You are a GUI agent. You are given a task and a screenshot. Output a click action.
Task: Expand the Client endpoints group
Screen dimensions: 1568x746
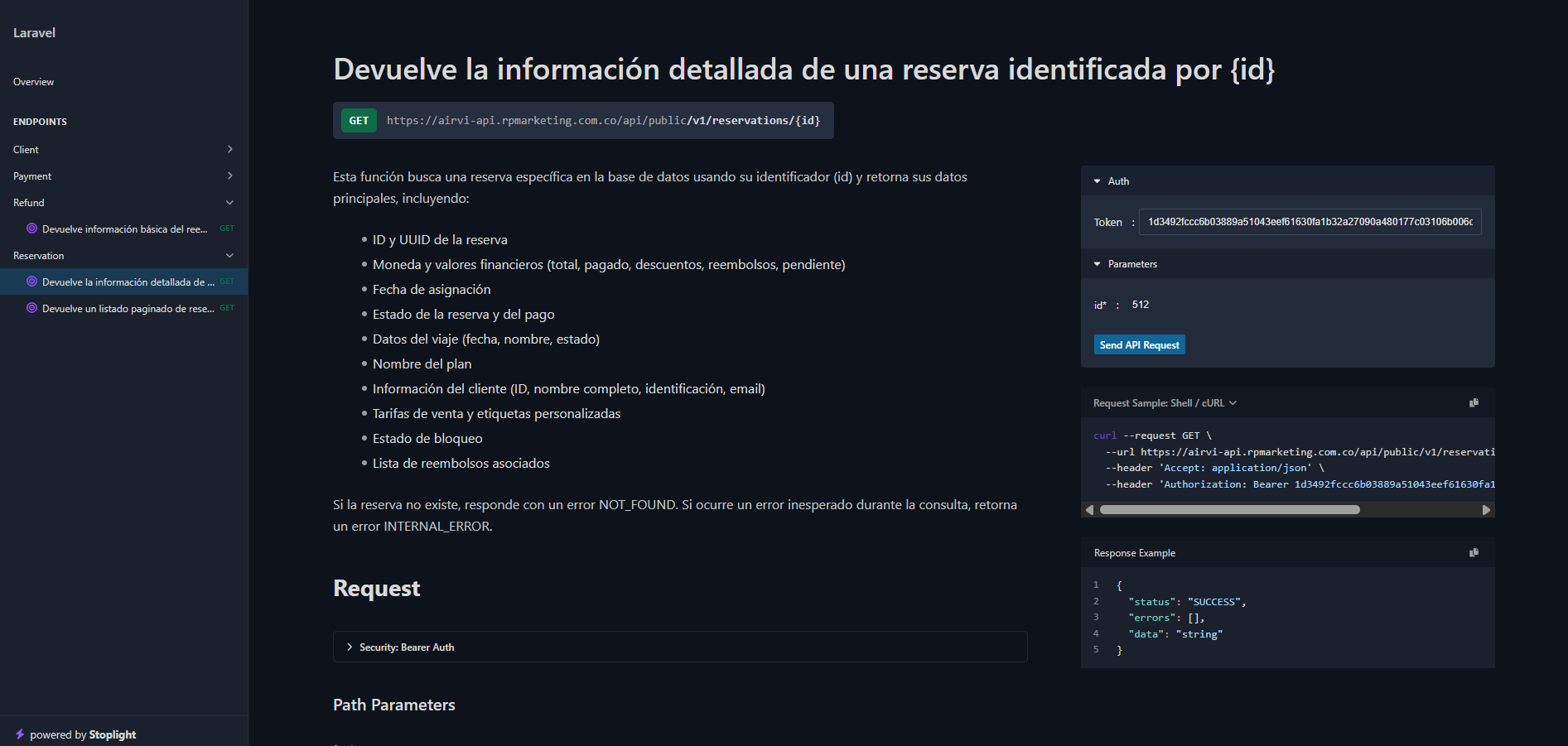(229, 150)
